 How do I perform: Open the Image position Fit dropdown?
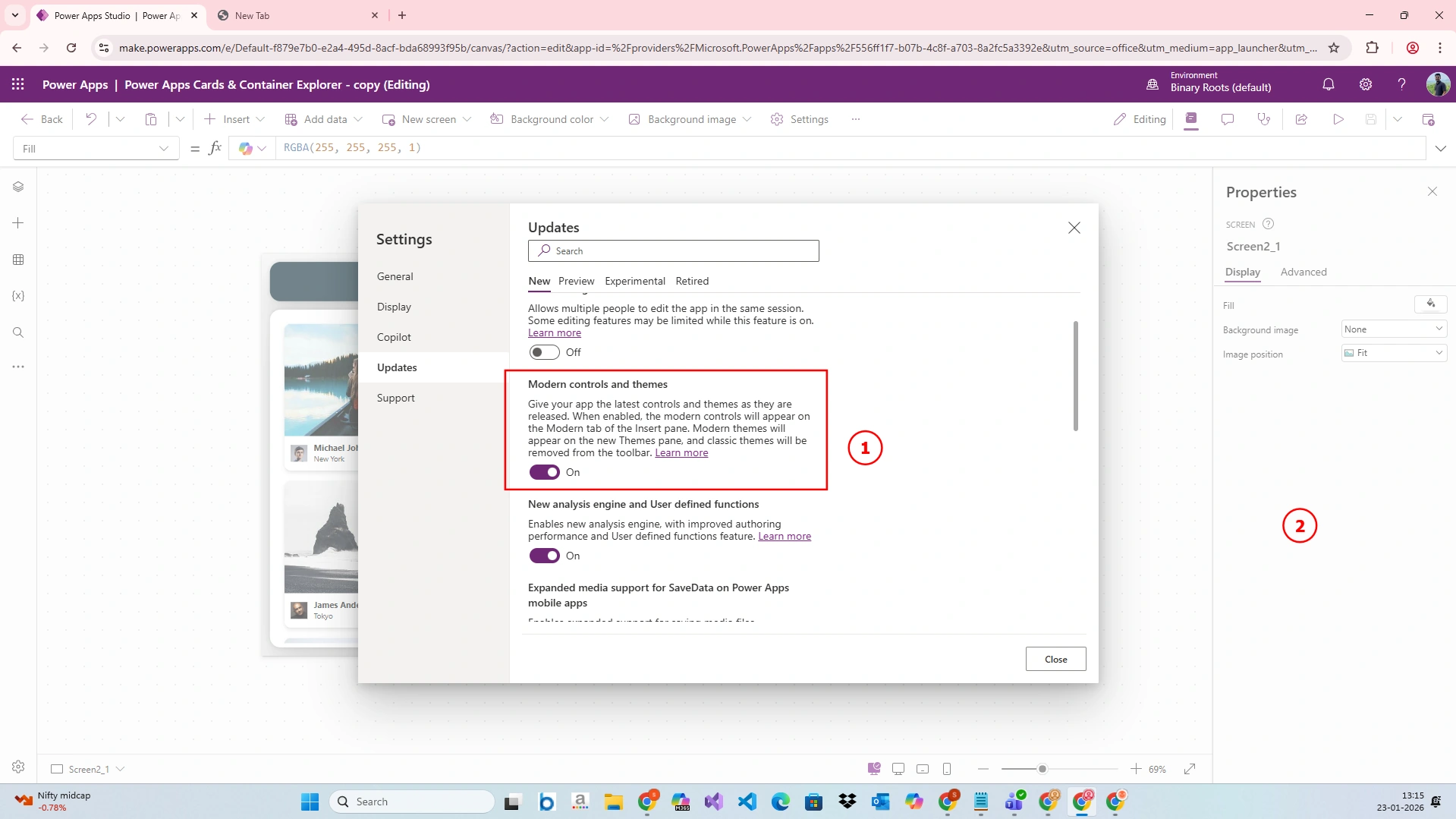1394,353
